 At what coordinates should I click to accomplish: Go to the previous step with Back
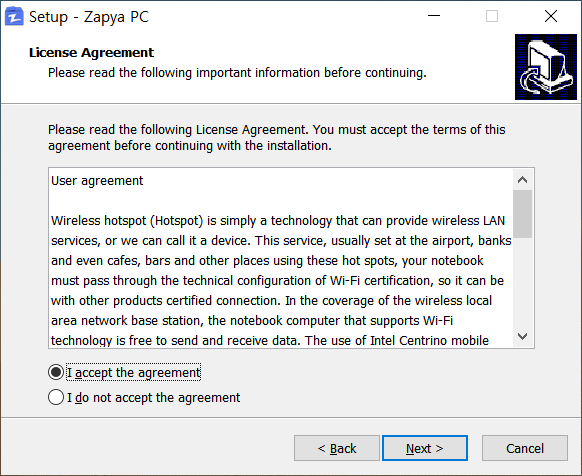tap(337, 448)
